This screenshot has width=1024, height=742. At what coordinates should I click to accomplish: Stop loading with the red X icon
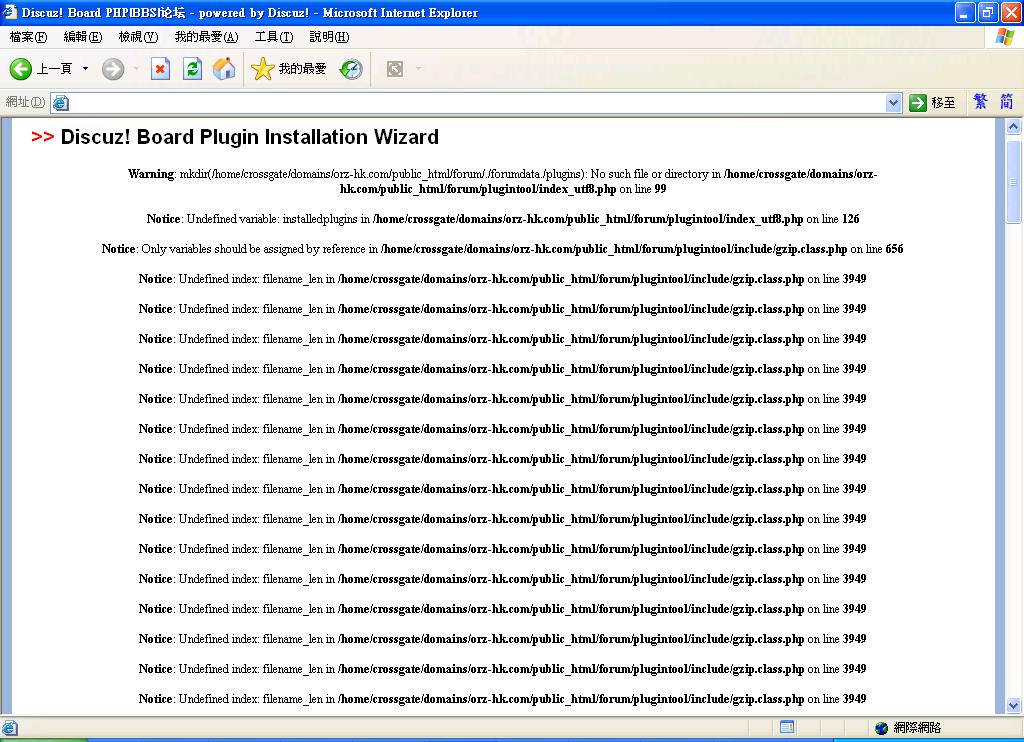pyautogui.click(x=160, y=69)
